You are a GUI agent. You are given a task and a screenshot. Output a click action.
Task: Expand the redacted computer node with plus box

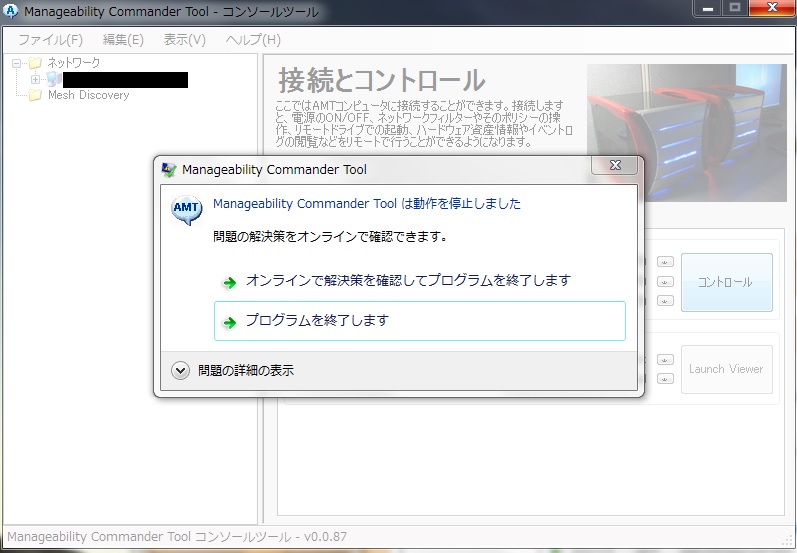tap(35, 79)
